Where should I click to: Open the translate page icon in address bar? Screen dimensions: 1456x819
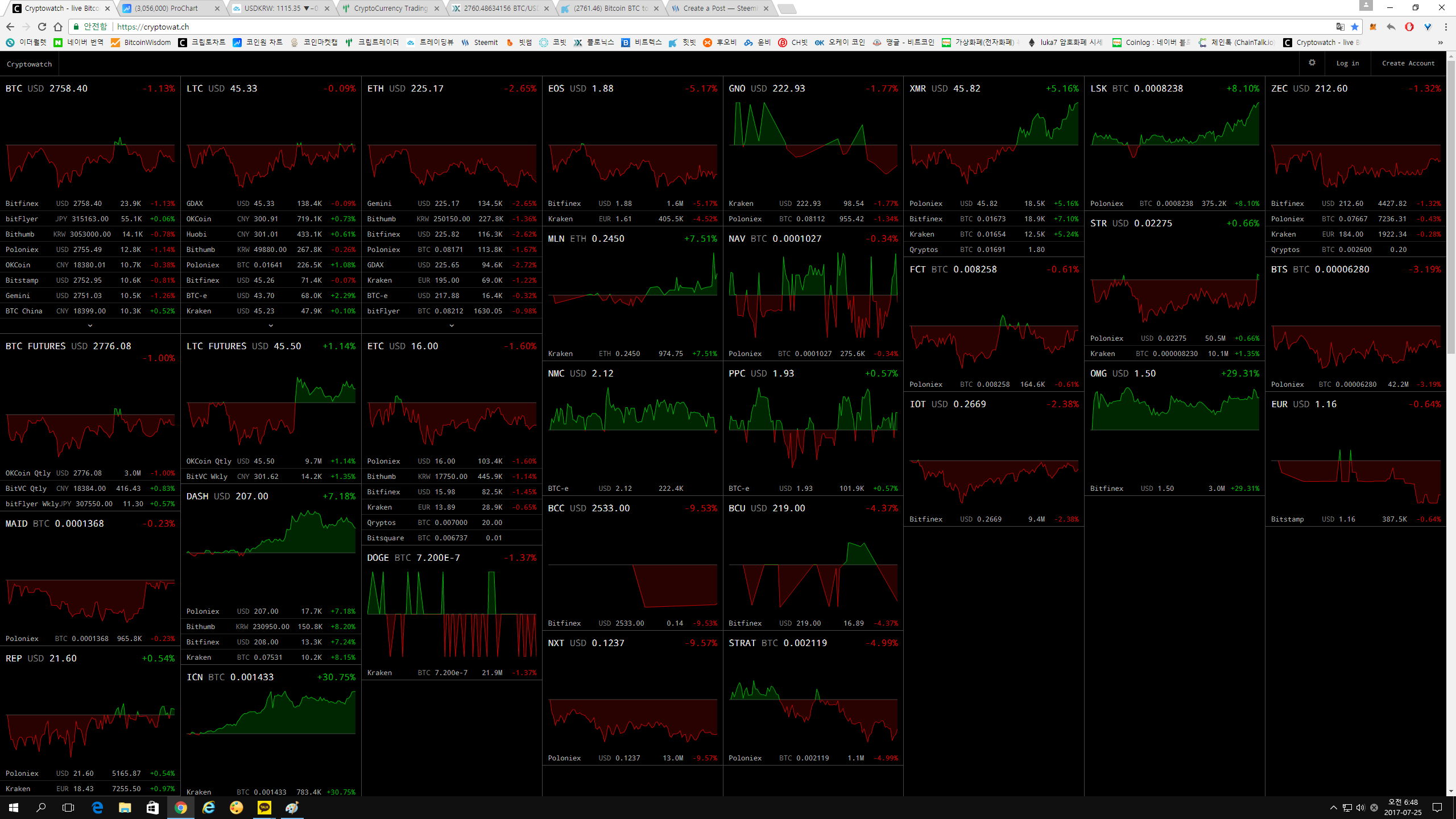[x=1341, y=27]
